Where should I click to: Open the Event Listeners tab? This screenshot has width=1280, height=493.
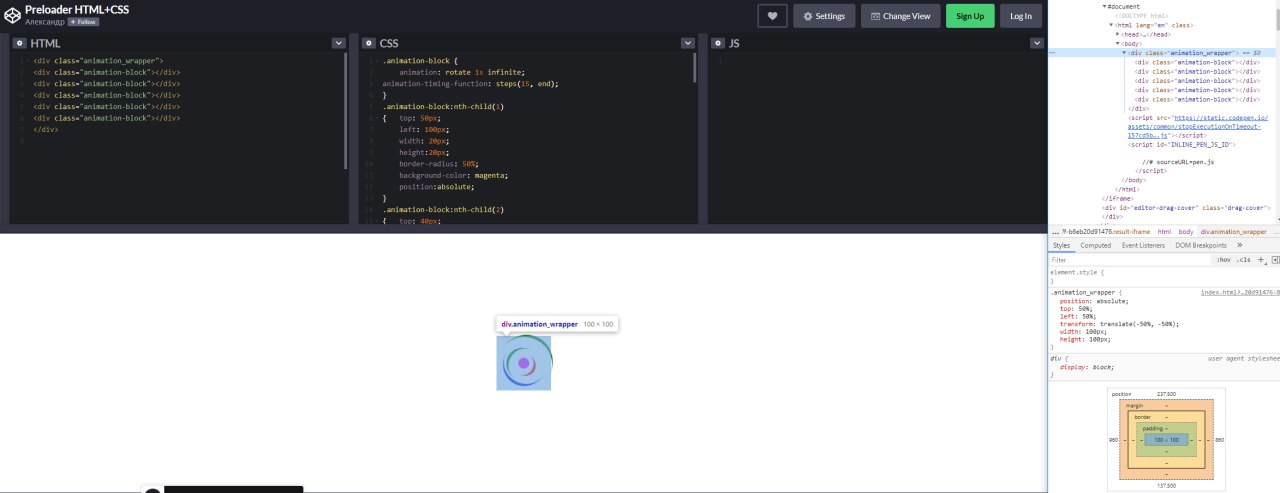(1143, 245)
